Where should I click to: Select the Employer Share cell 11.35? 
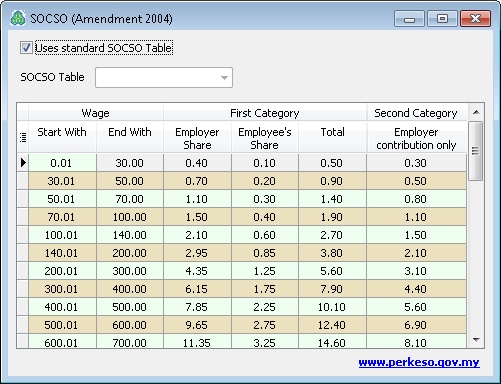197,341
